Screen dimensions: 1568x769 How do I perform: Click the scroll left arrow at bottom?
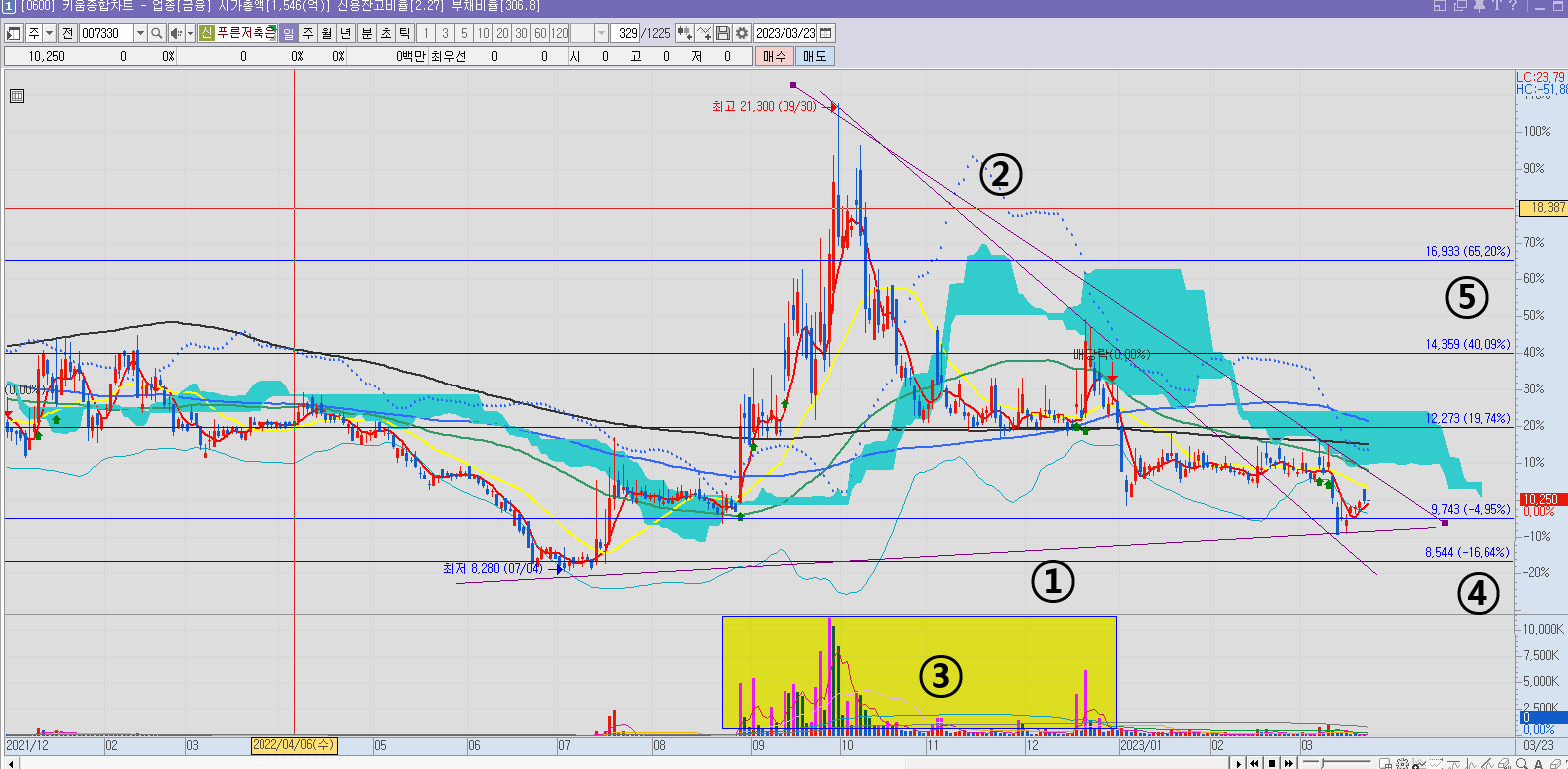coord(12,763)
